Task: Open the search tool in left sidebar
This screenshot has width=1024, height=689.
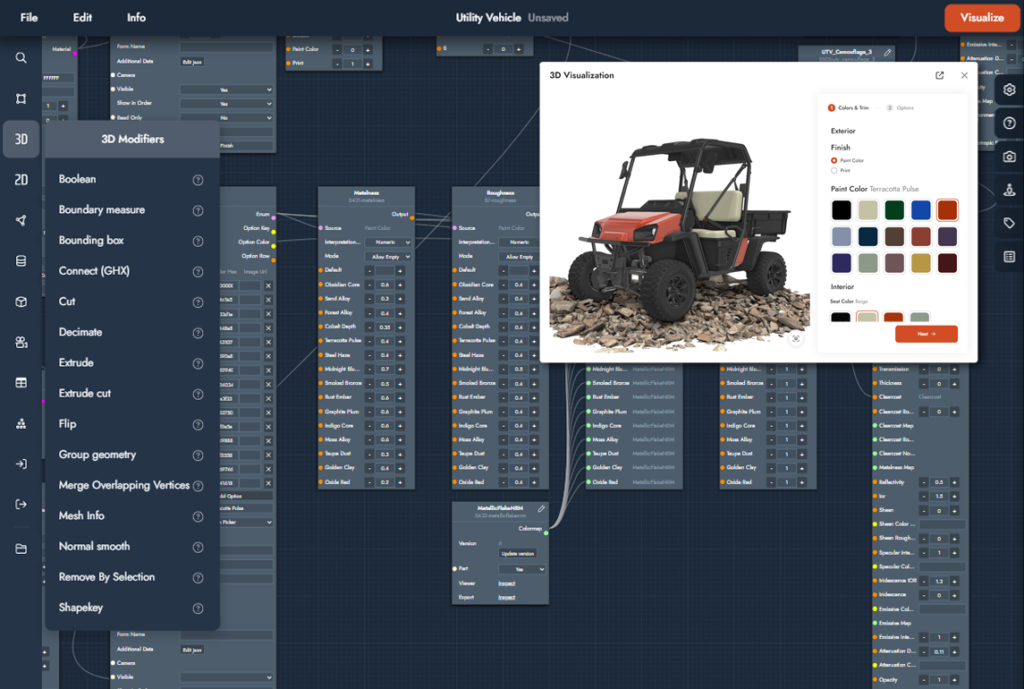Action: 21,58
